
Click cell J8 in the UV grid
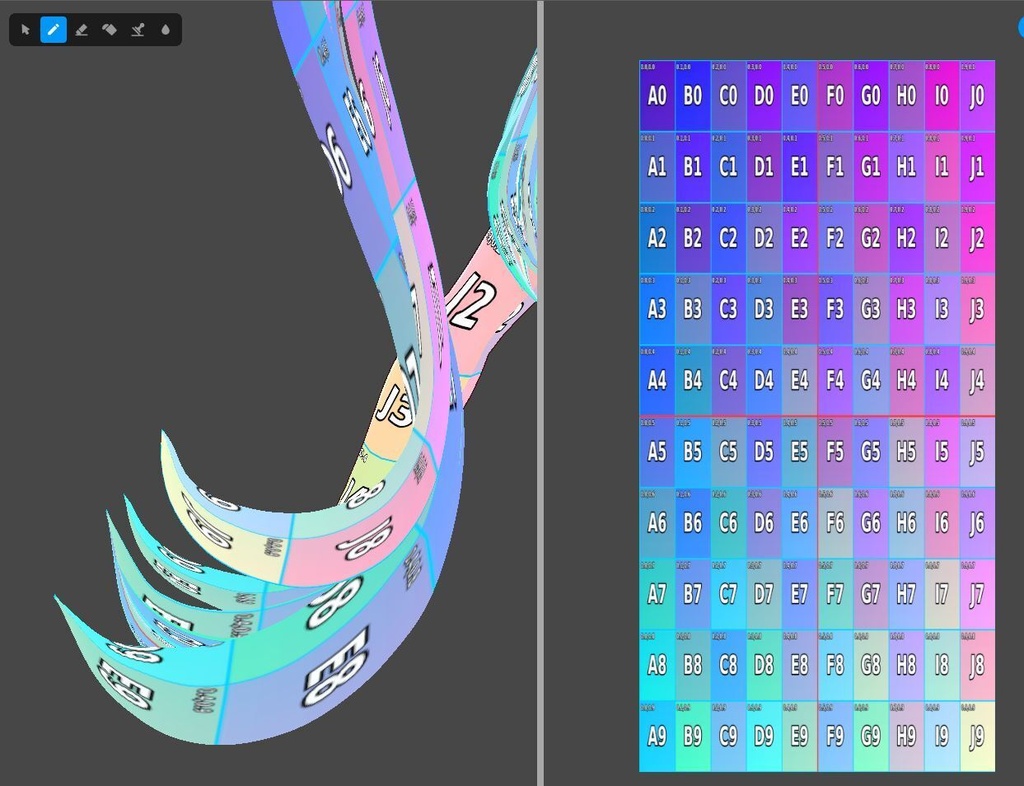tap(977, 665)
